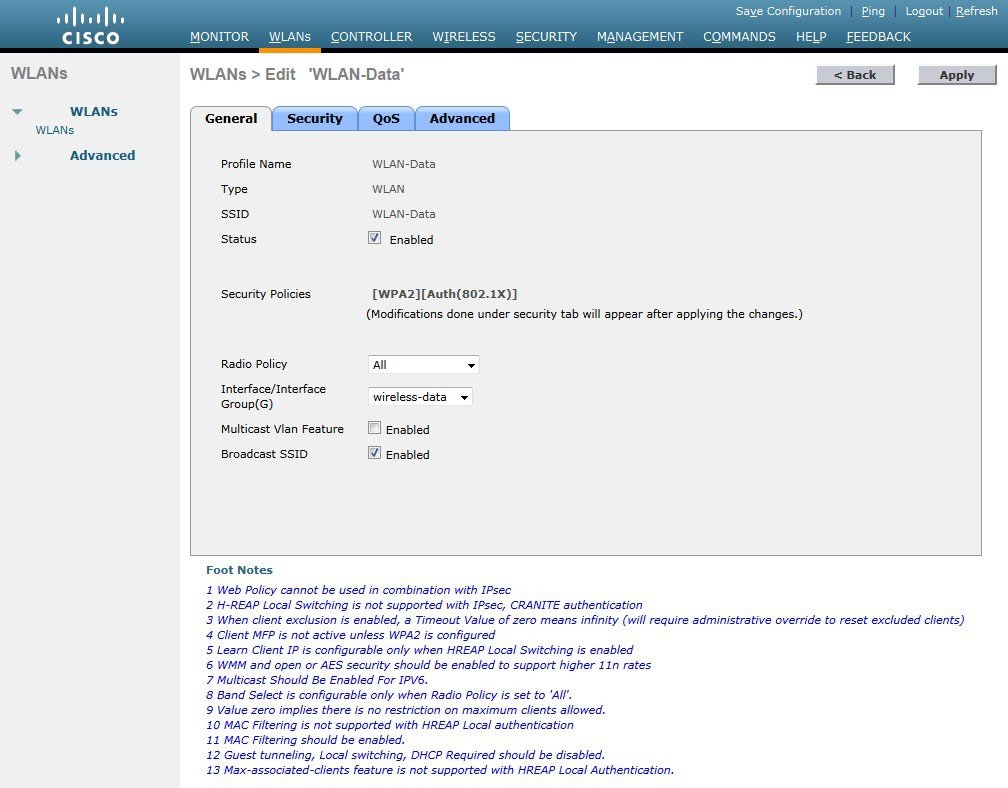Click Save Configuration link

pyautogui.click(x=789, y=11)
